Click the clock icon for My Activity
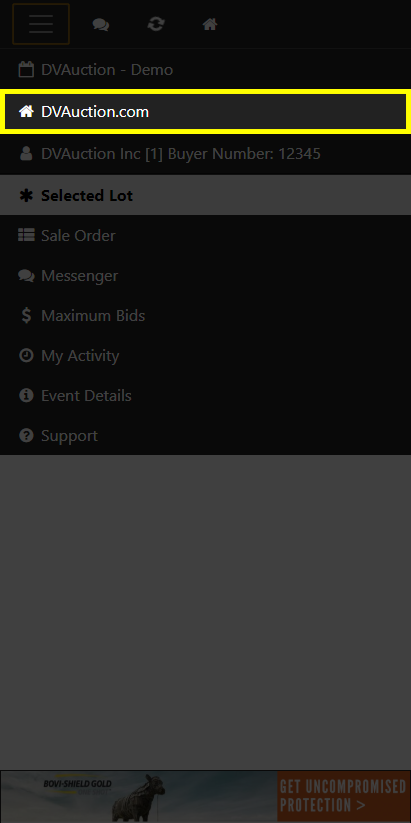 26,355
